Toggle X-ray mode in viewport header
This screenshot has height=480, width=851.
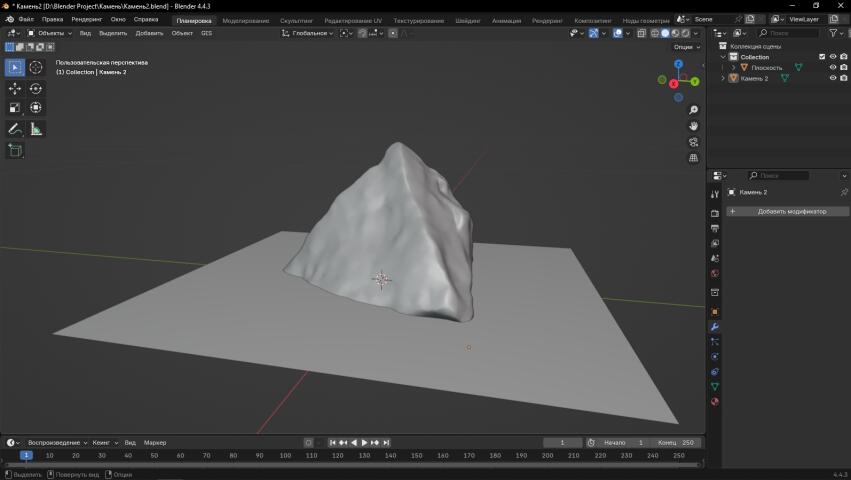[x=641, y=33]
